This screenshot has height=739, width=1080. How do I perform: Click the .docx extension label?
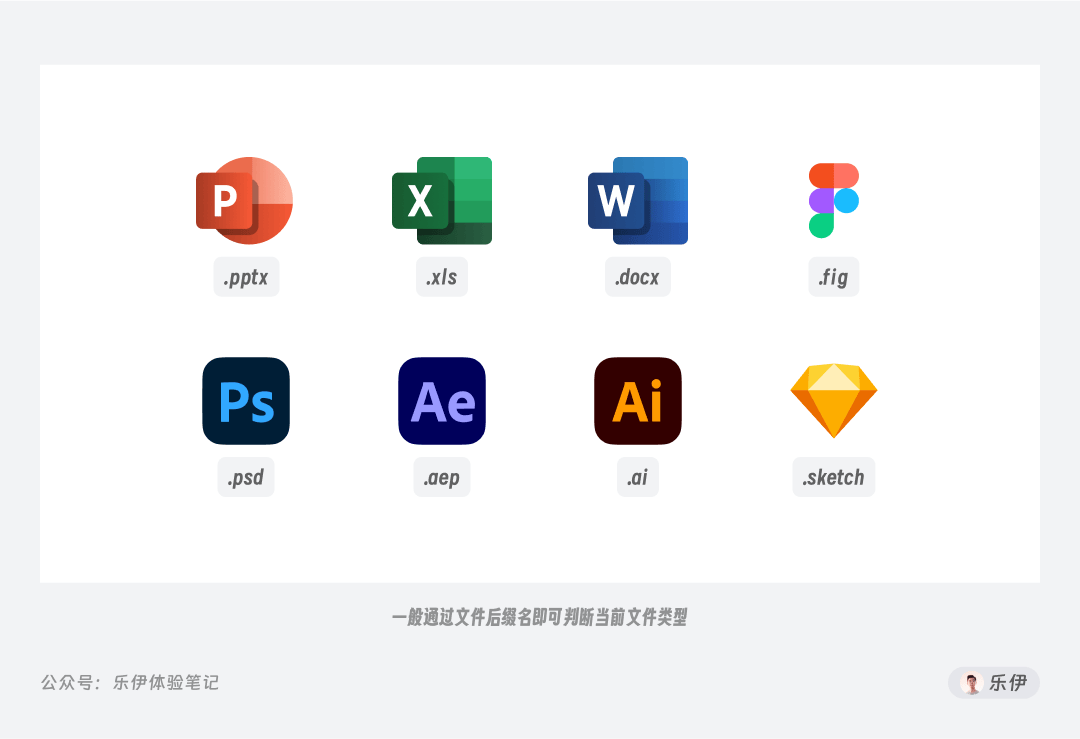(x=638, y=277)
